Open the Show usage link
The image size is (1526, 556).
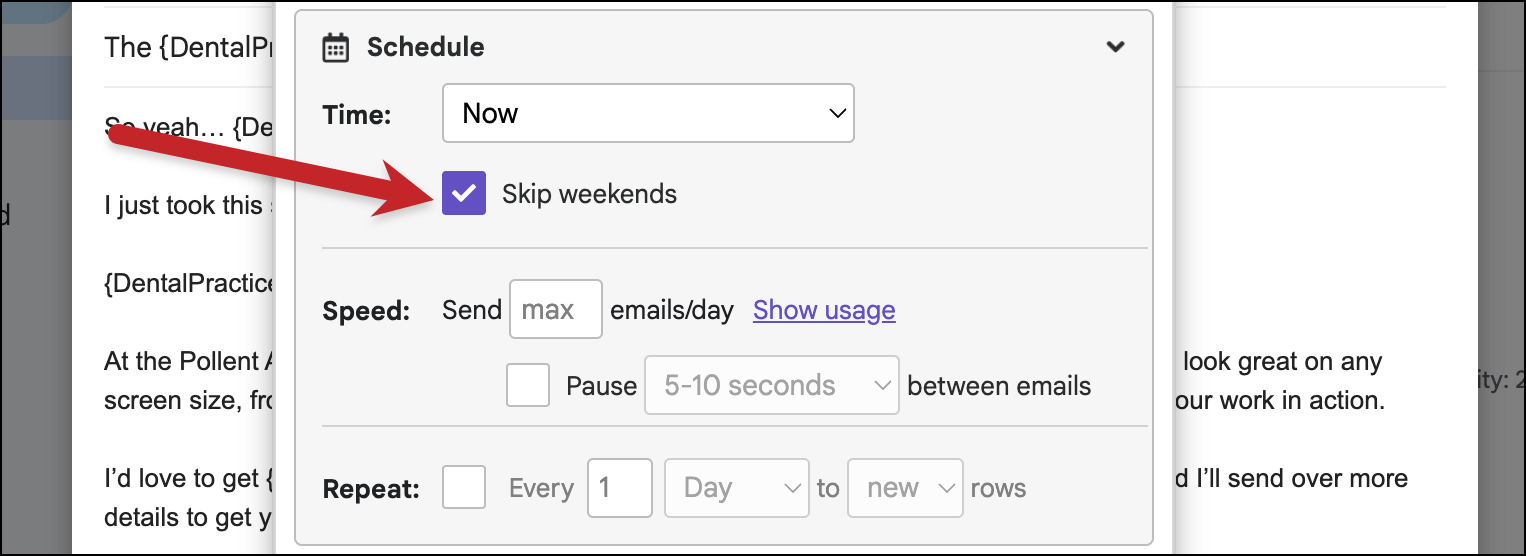(824, 310)
